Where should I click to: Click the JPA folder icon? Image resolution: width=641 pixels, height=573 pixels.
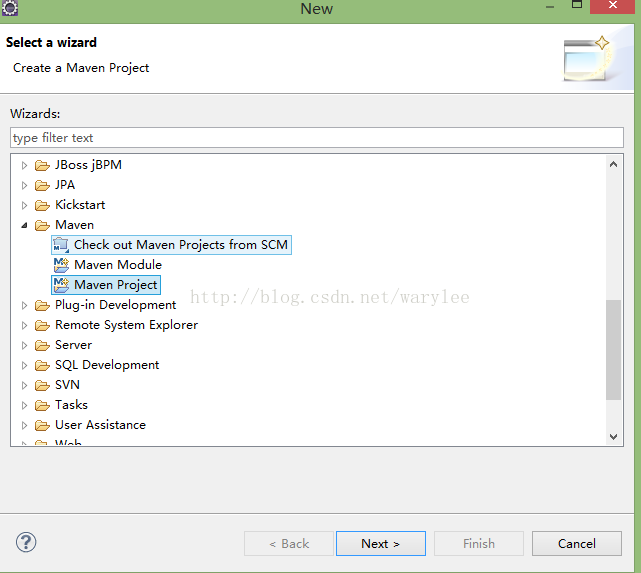tap(42, 185)
